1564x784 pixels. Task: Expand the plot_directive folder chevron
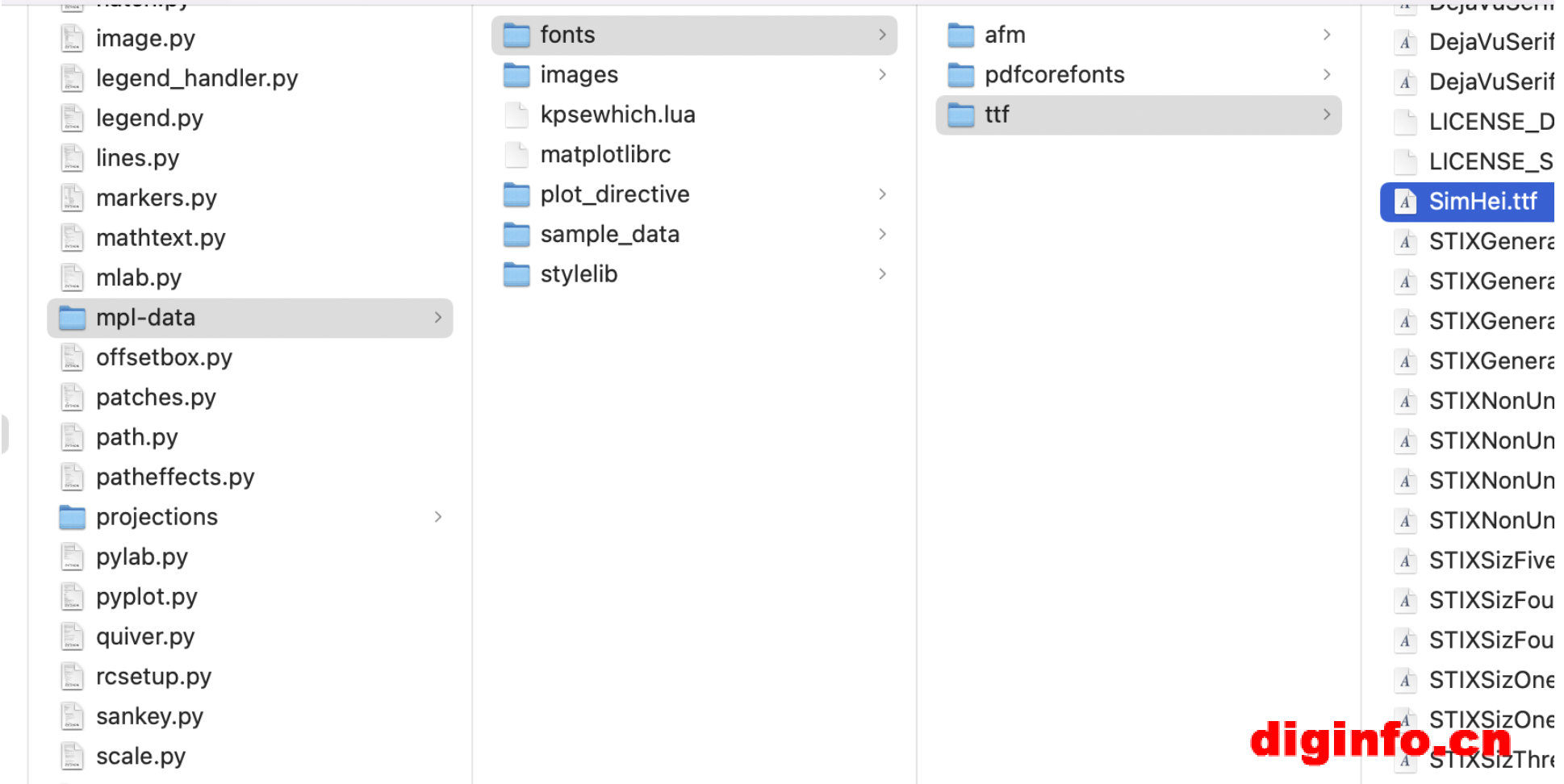click(x=882, y=194)
